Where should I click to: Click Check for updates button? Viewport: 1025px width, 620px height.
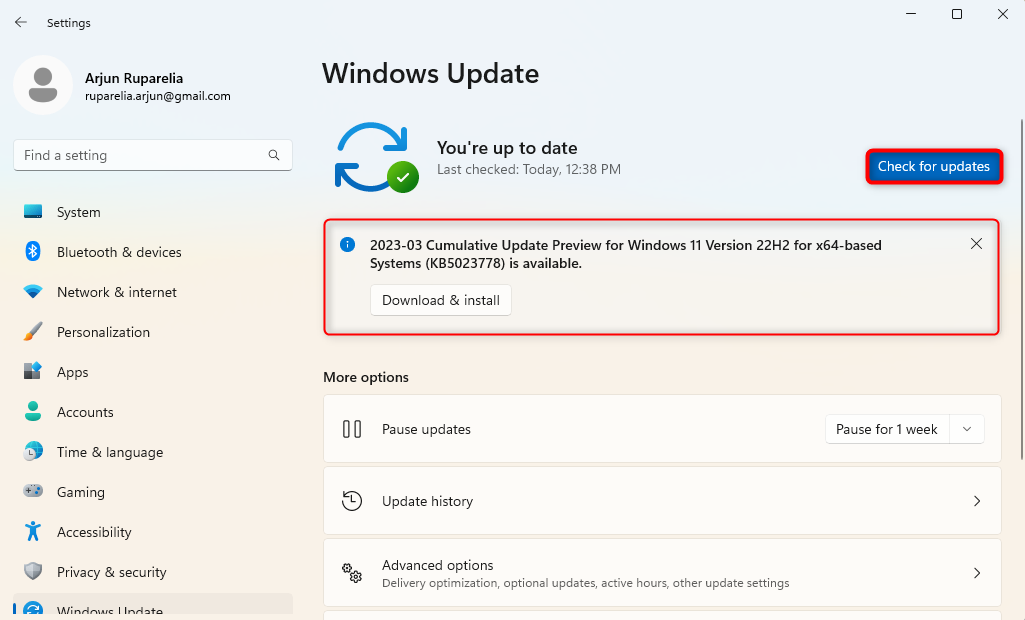pyautogui.click(x=933, y=166)
